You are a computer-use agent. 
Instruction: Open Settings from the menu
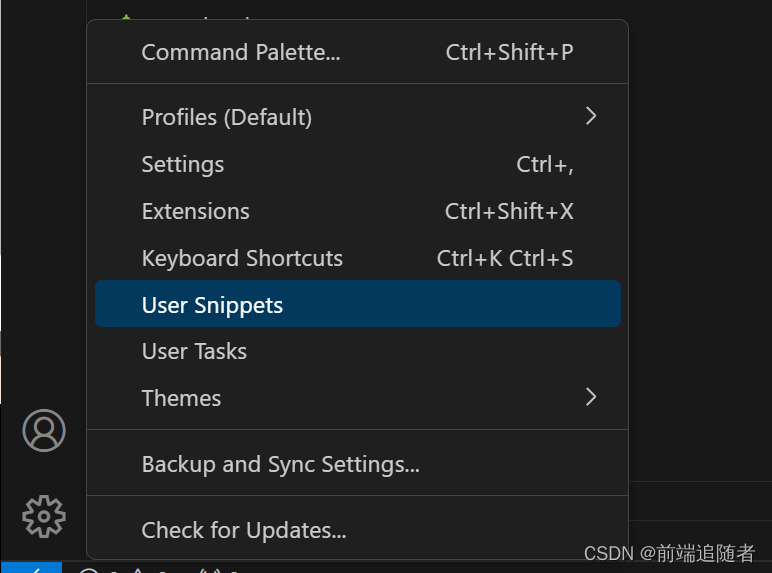[x=357, y=164]
